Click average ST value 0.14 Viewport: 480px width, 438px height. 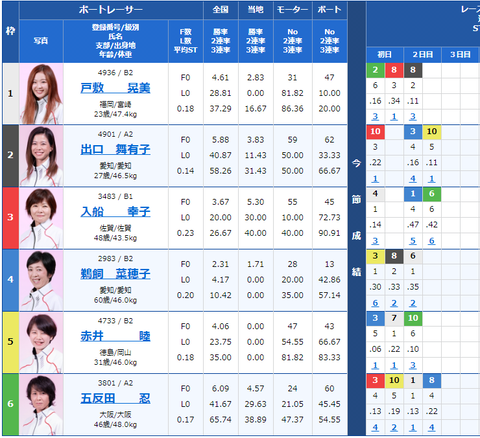[186, 171]
